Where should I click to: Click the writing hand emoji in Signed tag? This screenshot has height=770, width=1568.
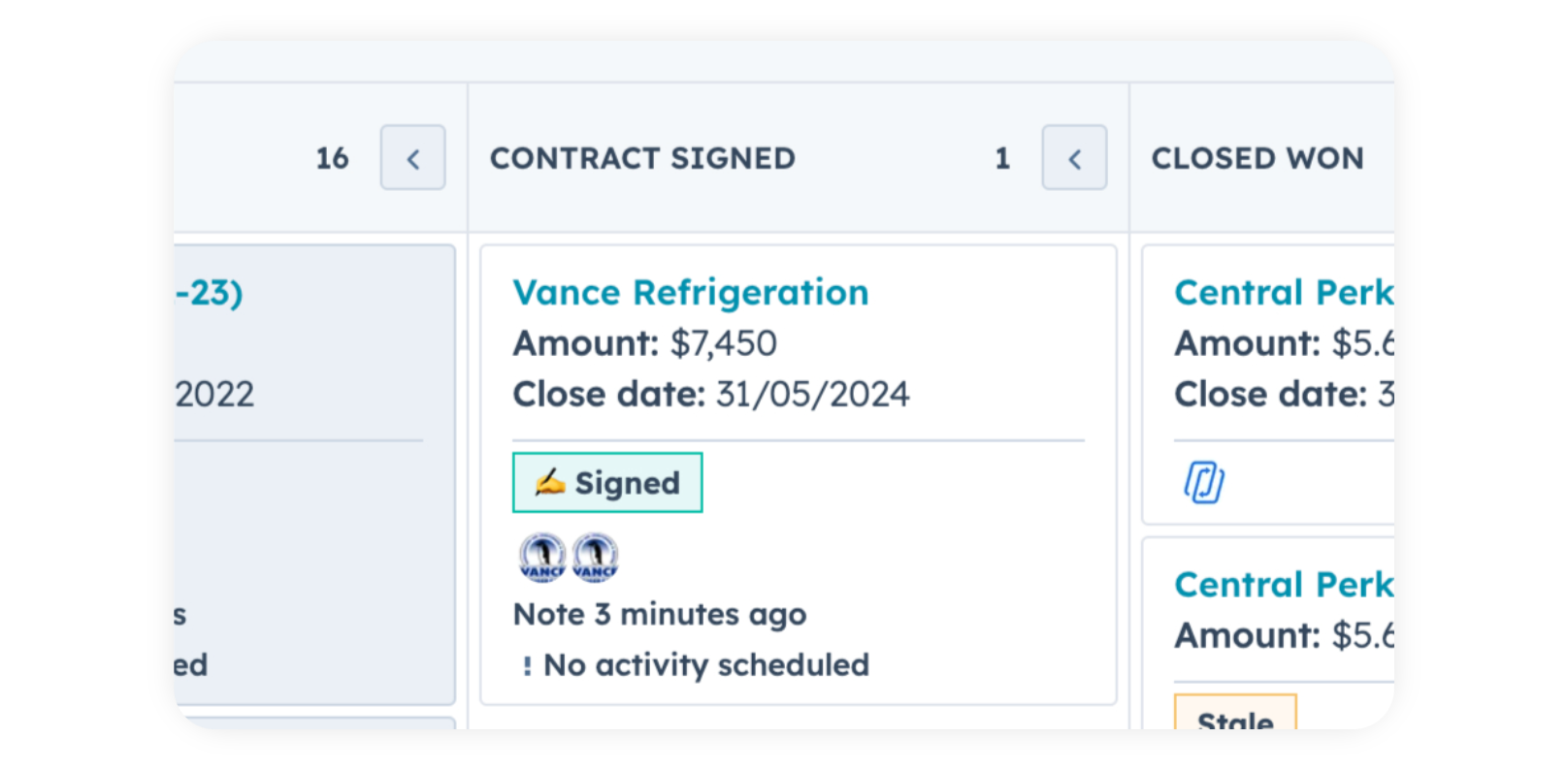pyautogui.click(x=549, y=482)
